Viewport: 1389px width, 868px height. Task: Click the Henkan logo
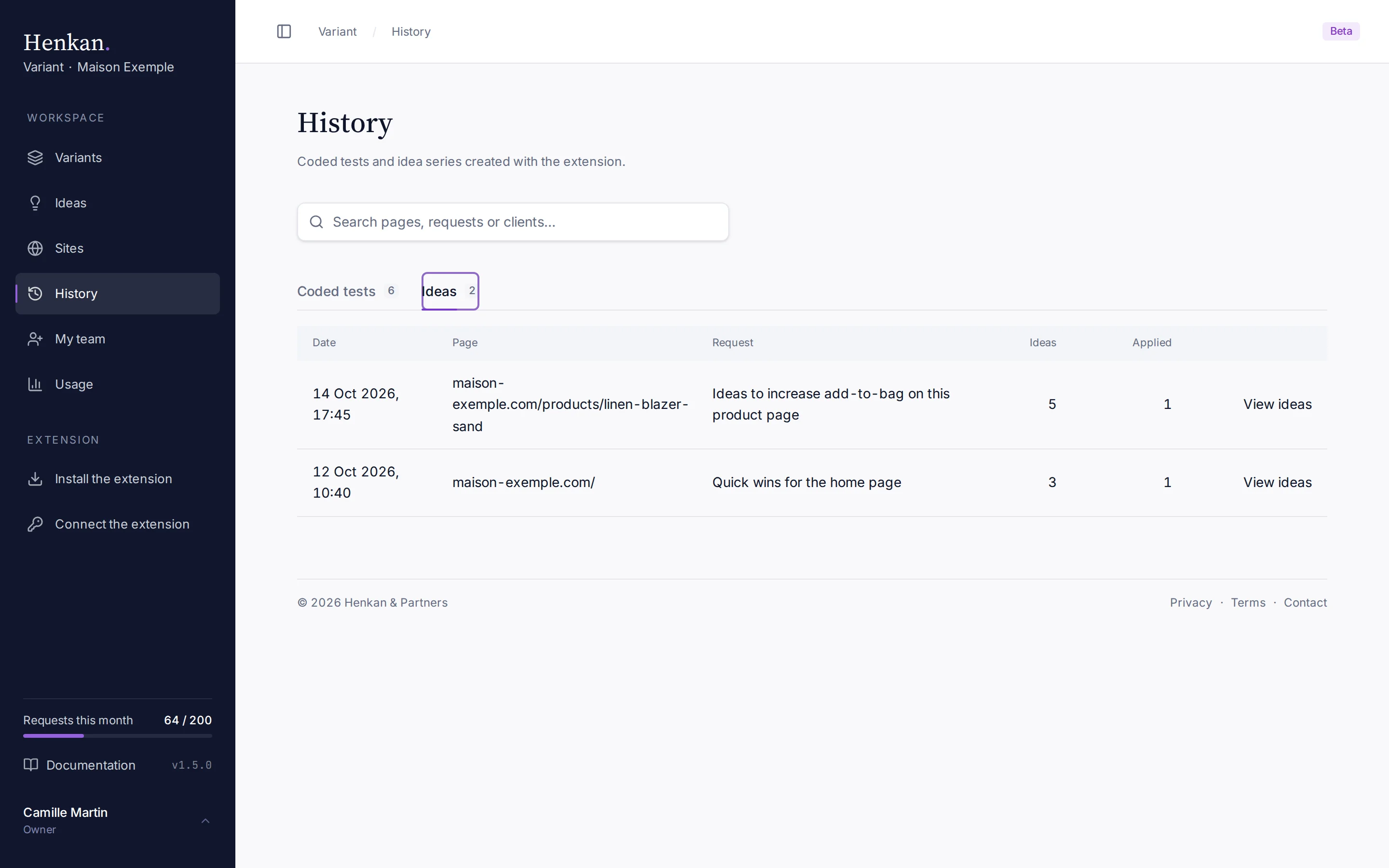[67, 42]
